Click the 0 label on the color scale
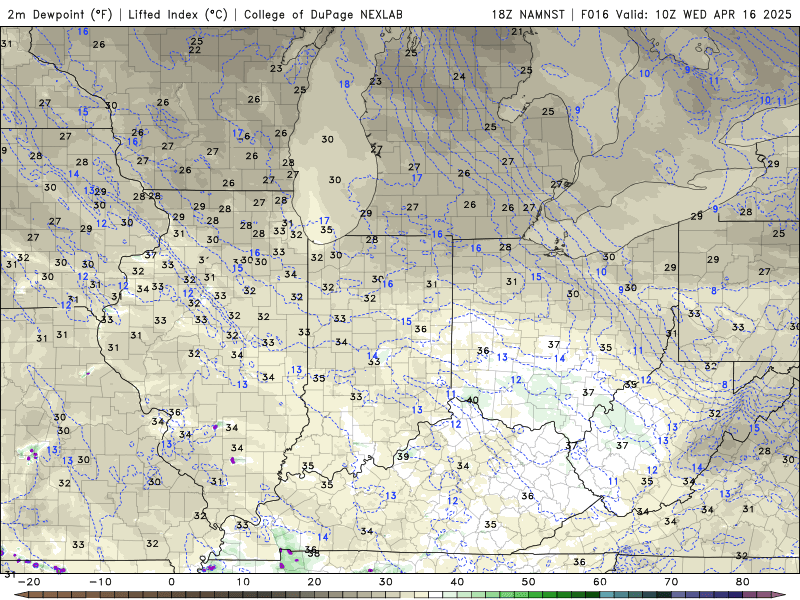The height and width of the screenshot is (600, 800). point(171,582)
